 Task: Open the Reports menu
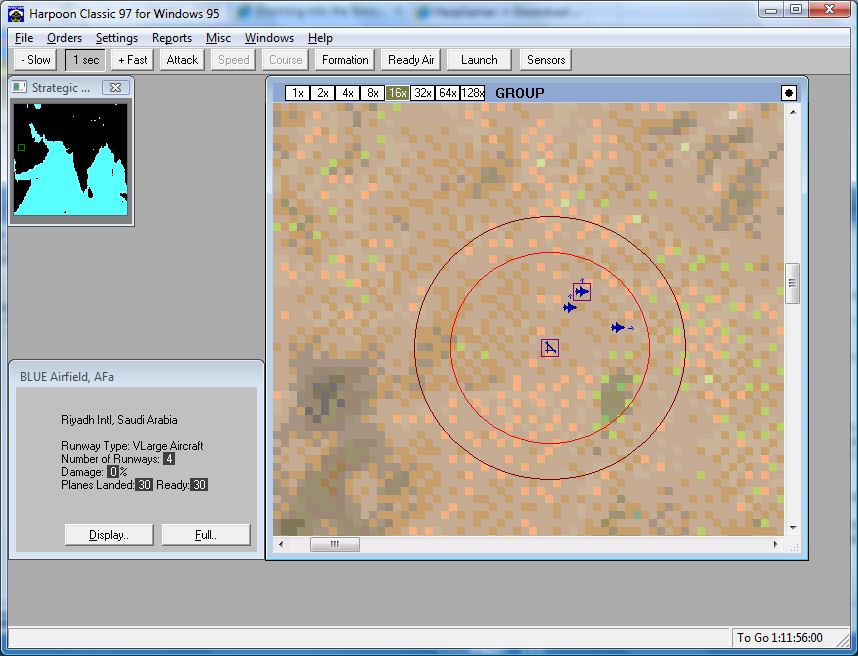172,38
